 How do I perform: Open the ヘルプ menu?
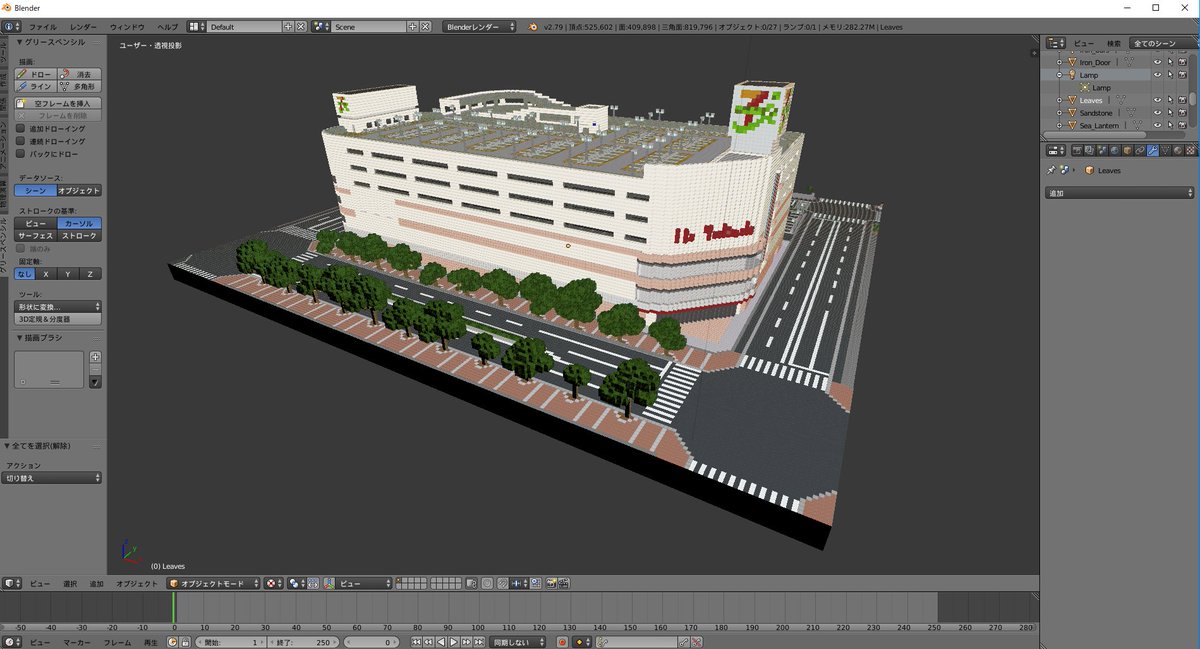167,26
